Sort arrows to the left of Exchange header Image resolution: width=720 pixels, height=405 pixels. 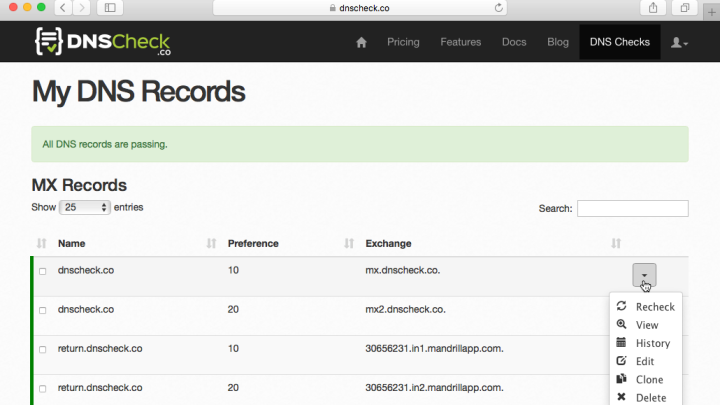click(349, 243)
